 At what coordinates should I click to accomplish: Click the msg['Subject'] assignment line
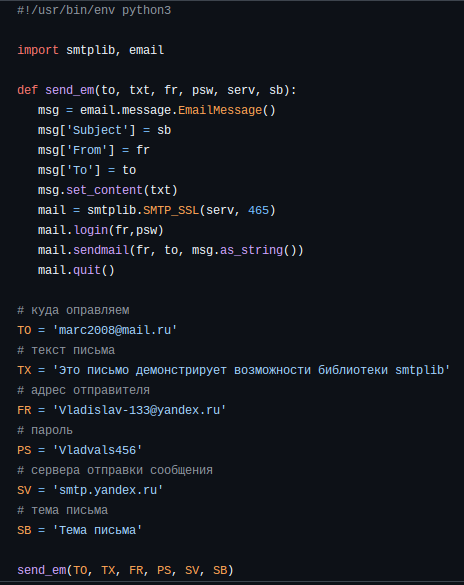(x=104, y=130)
